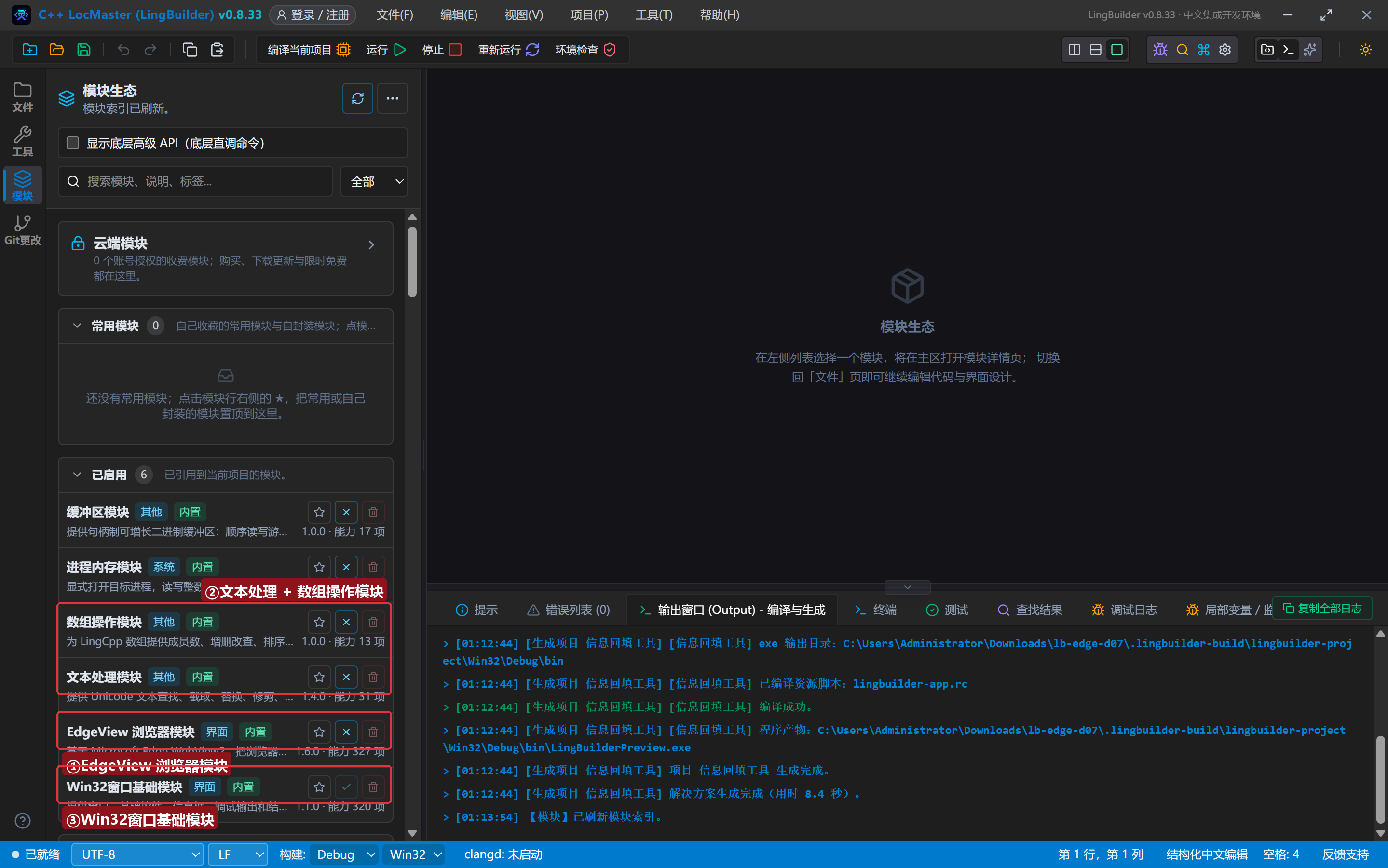Open folder icon in toolbar
Image resolution: width=1388 pixels, height=868 pixels.
[57, 50]
